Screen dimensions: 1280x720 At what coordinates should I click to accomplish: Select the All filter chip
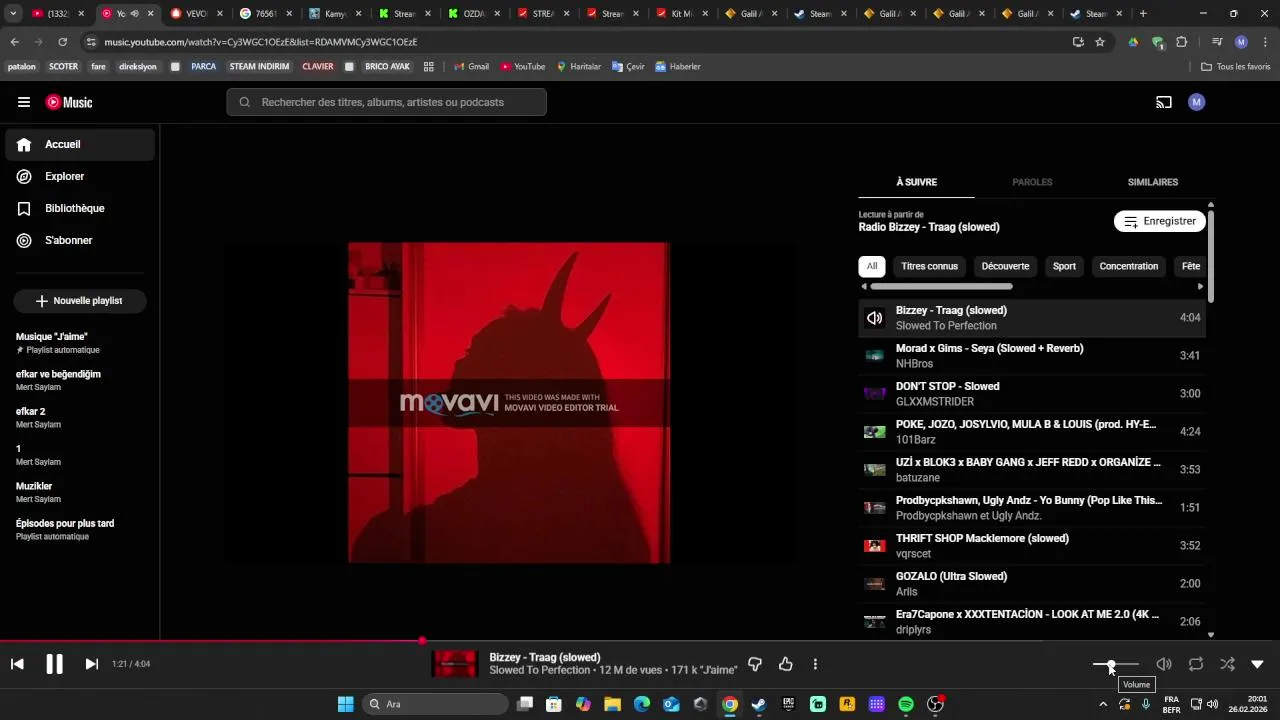coord(872,266)
